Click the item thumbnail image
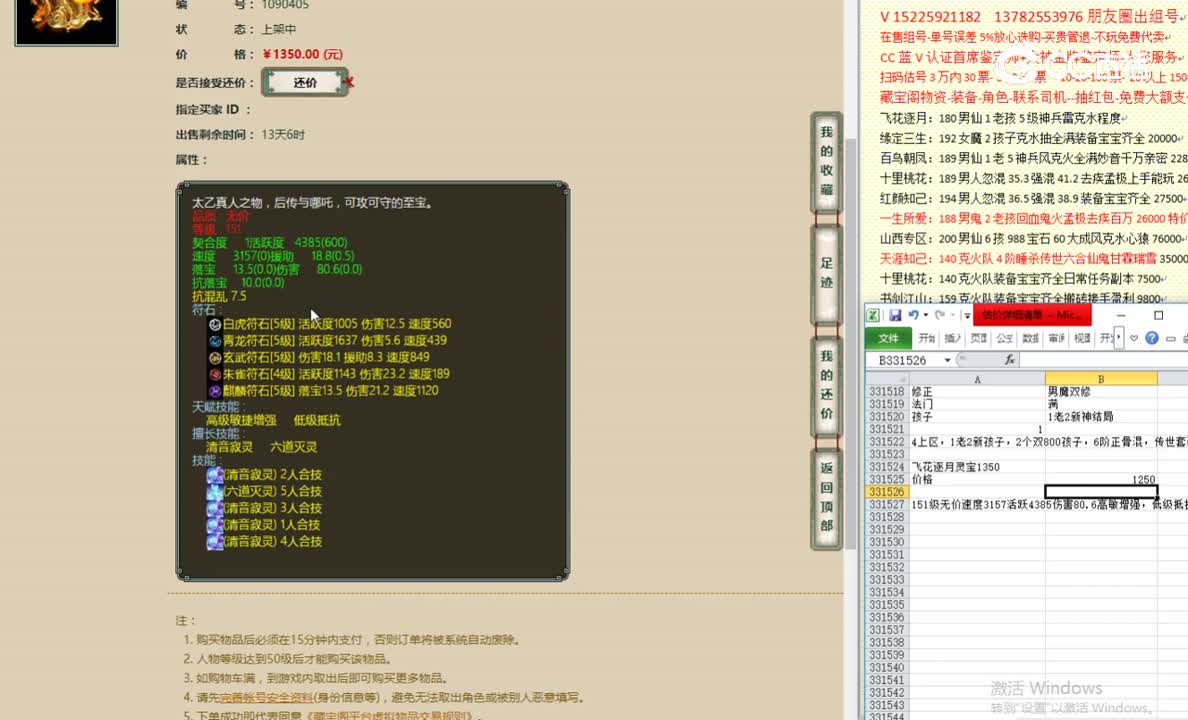The width and height of the screenshot is (1188, 720). pyautogui.click(x=67, y=21)
